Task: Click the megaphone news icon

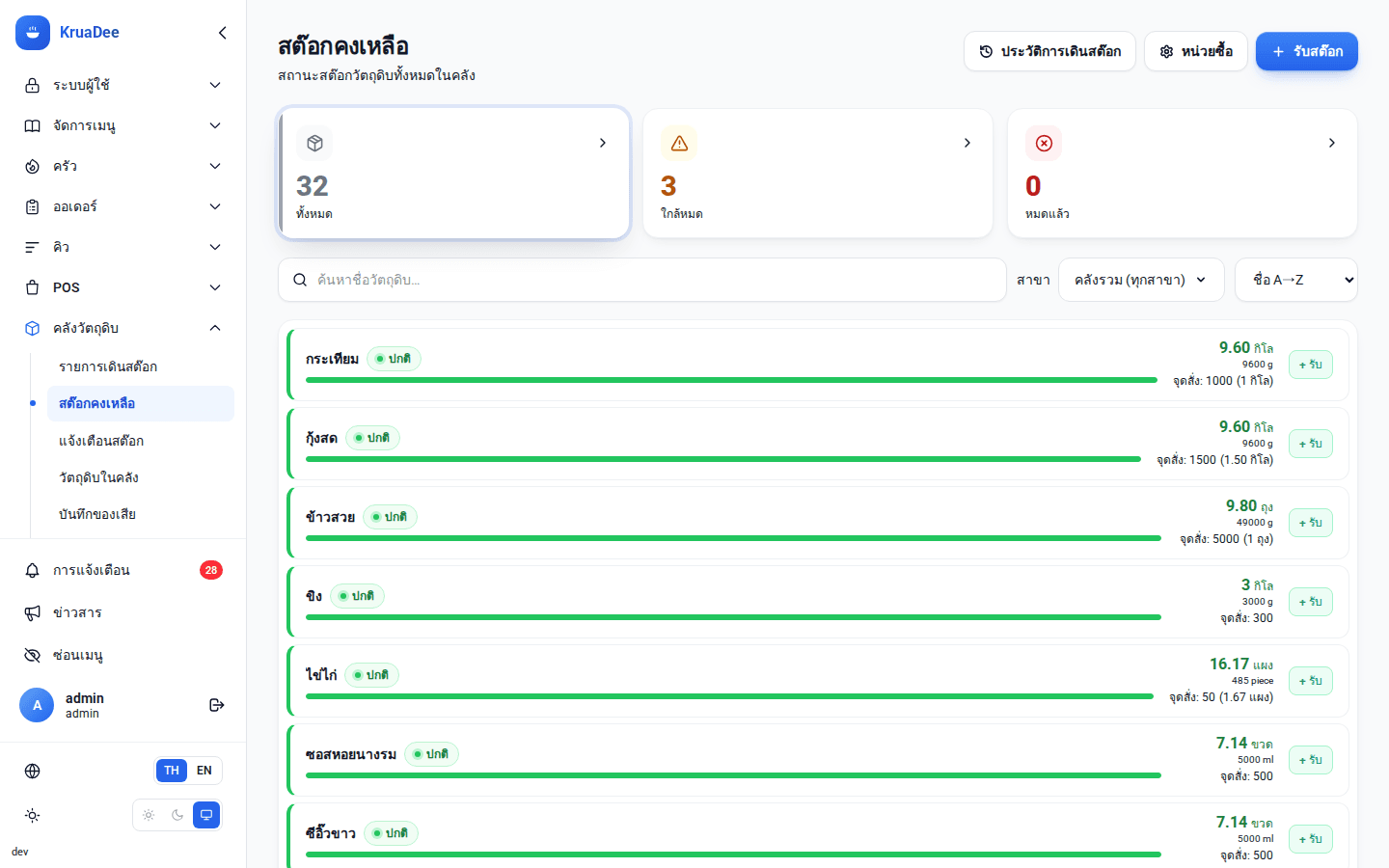Action: click(x=33, y=612)
